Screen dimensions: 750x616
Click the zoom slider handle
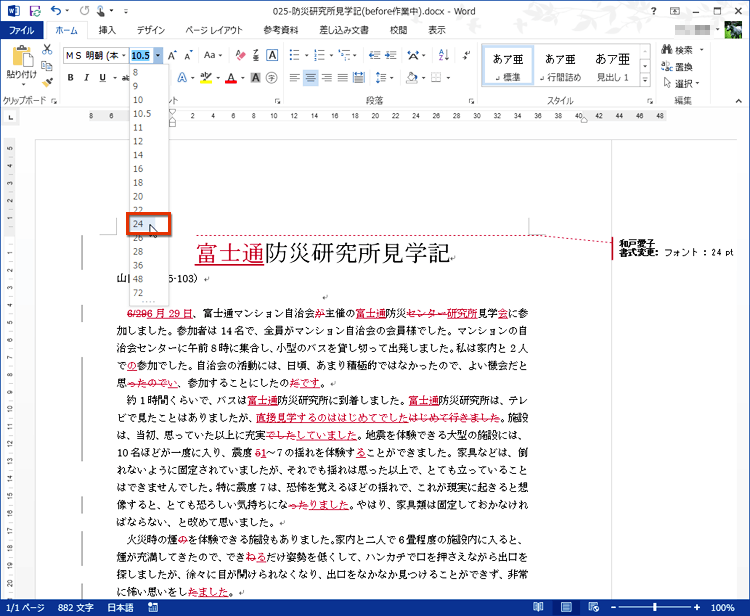654,607
